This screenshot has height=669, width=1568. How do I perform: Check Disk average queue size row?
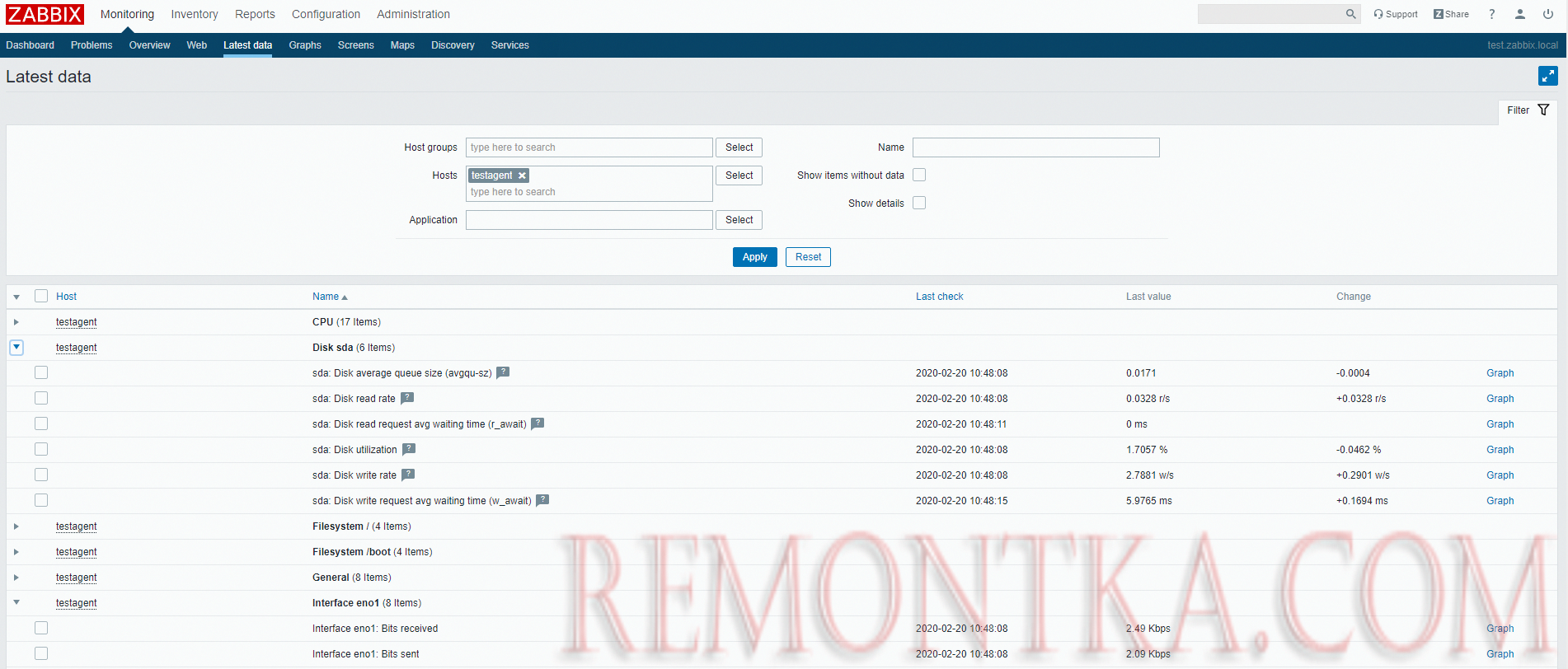[41, 372]
